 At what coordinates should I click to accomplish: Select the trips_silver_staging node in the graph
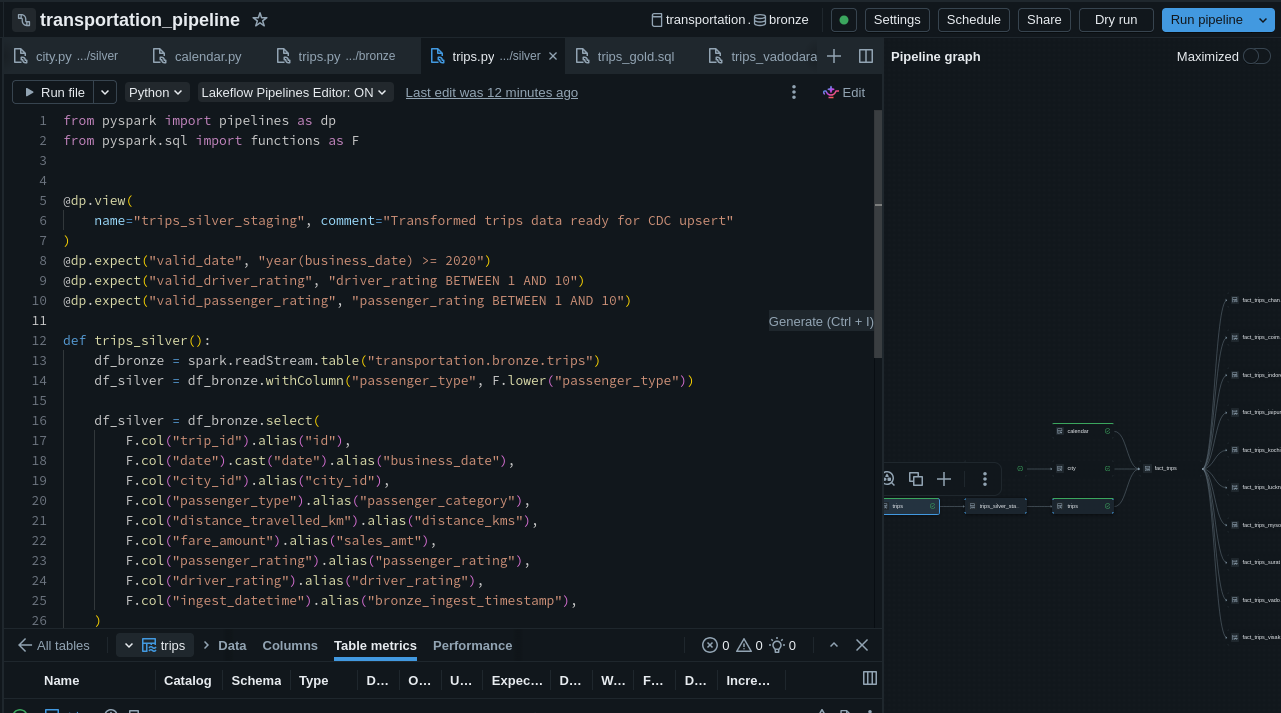[x=997, y=506]
